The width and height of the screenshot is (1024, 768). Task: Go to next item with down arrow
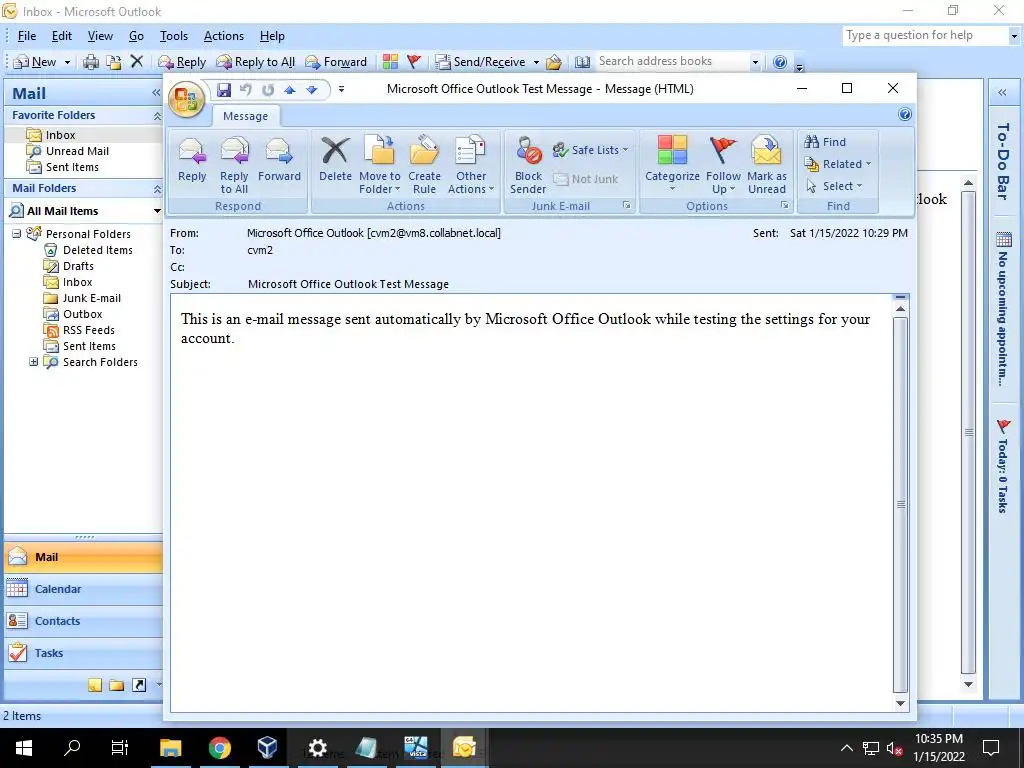tap(312, 89)
